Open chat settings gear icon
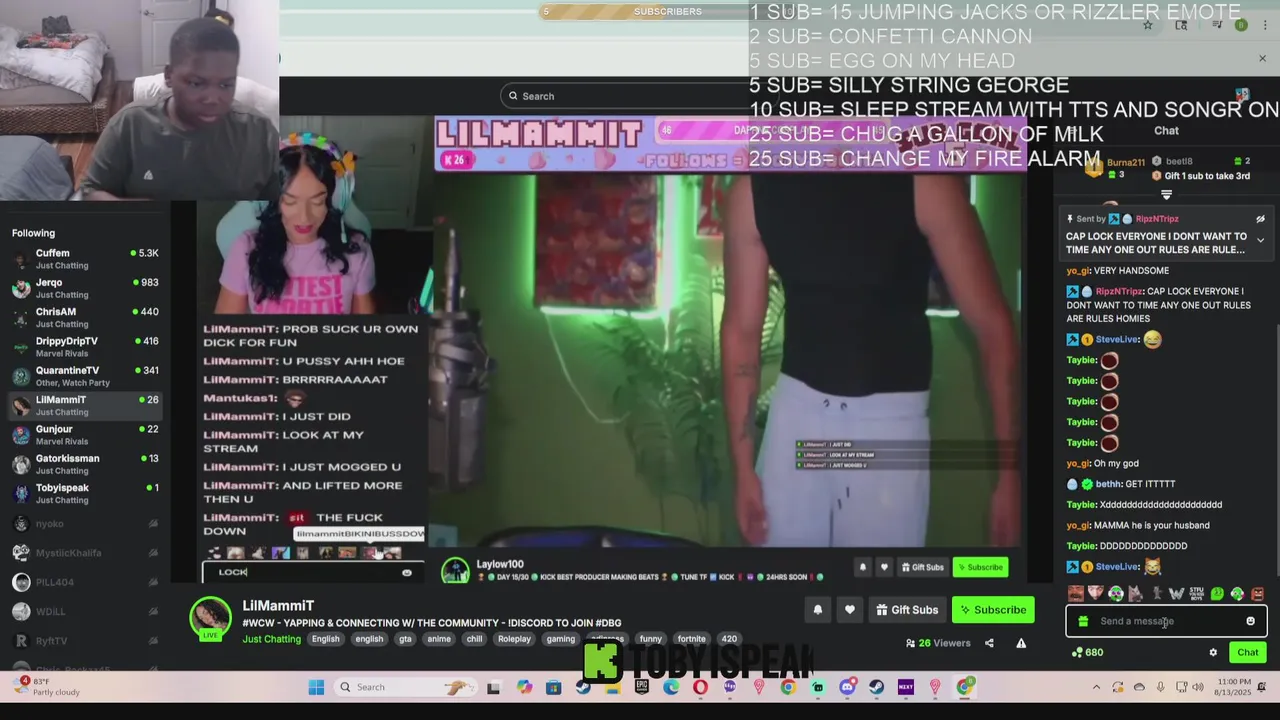Image resolution: width=1280 pixels, height=720 pixels. point(1213,652)
